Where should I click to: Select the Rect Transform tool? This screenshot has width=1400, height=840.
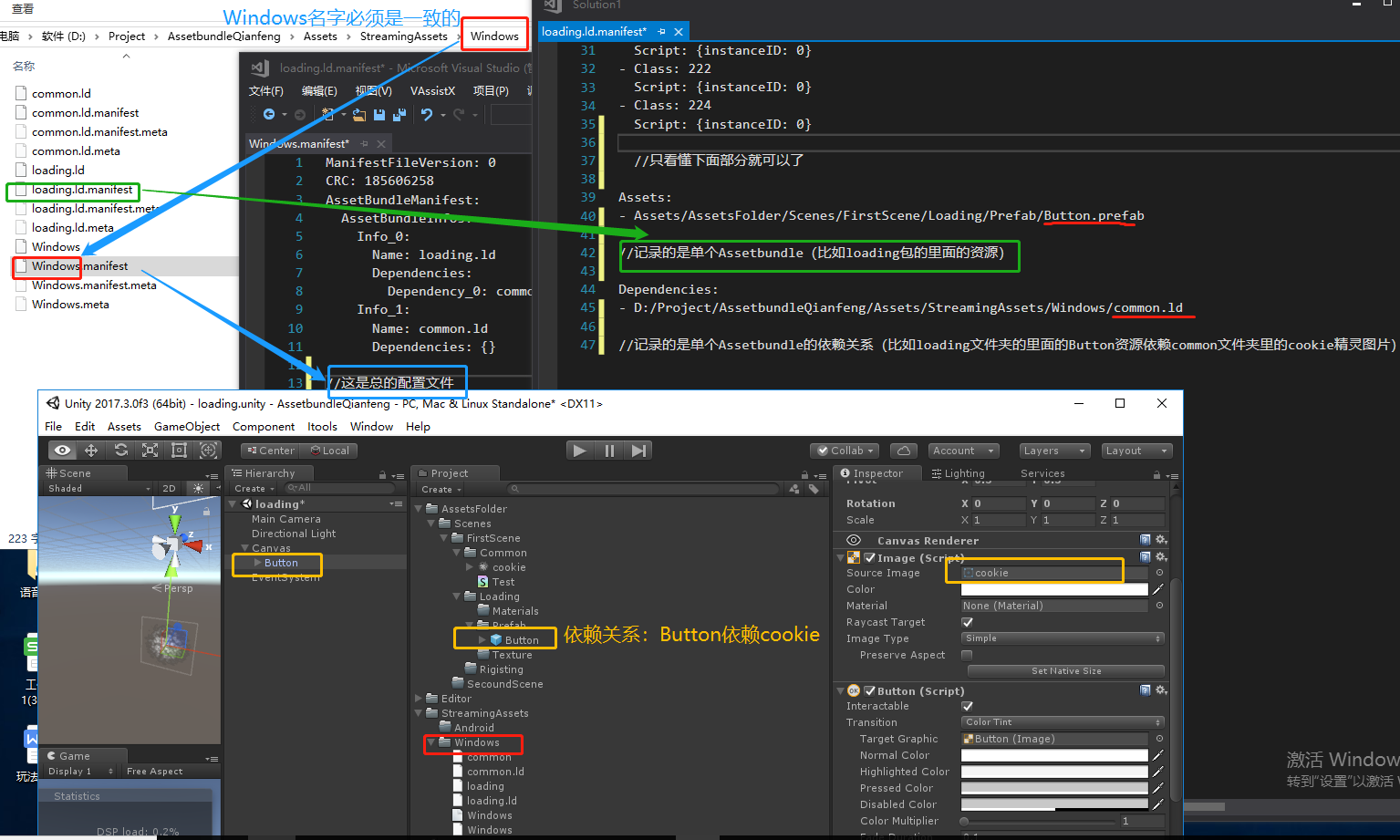pyautogui.click(x=179, y=450)
